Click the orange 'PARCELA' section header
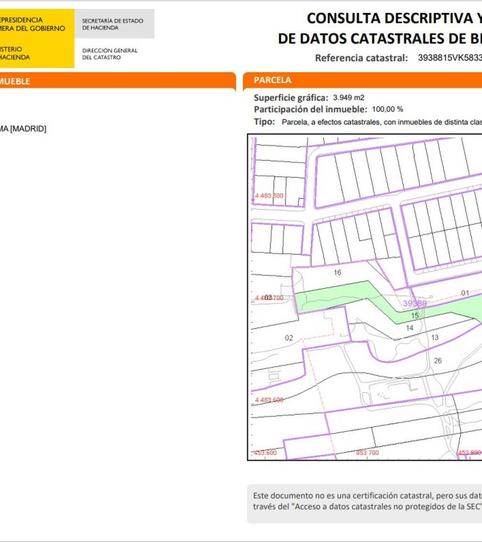Image resolution: width=482 pixels, height=542 pixels. pos(362,80)
